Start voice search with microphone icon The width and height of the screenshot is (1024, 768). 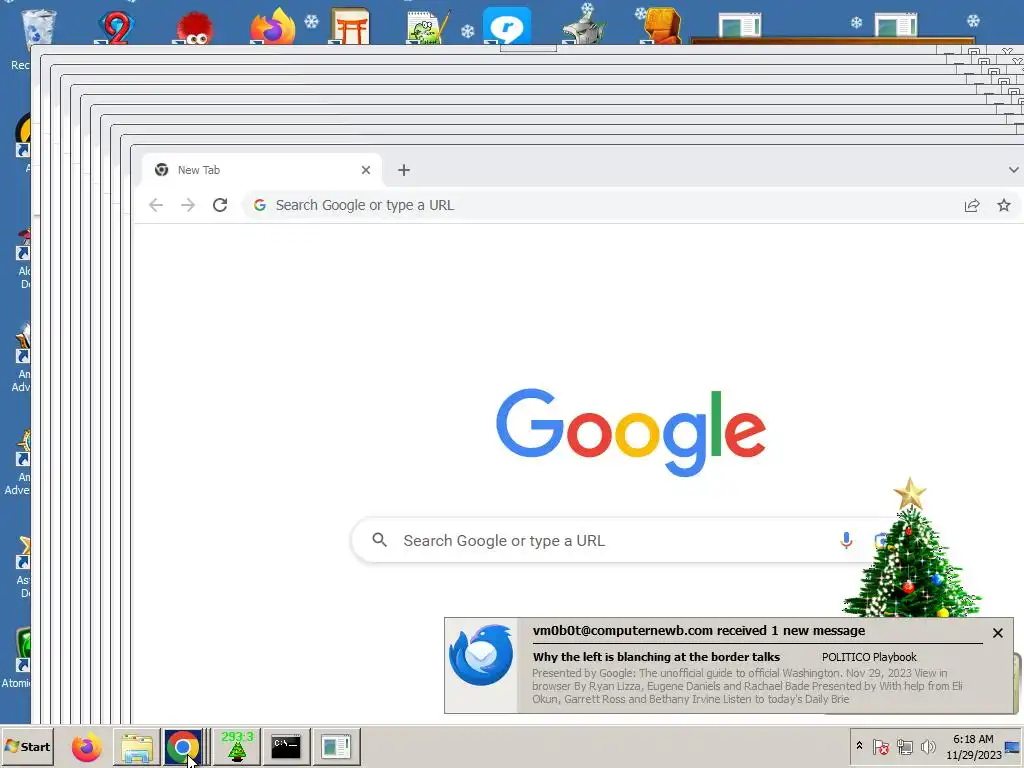pos(846,540)
